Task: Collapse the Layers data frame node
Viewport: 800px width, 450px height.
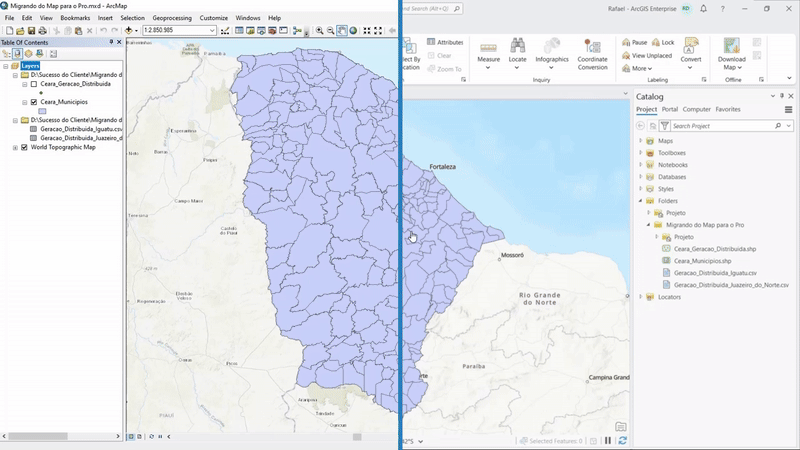Action: 6,66
